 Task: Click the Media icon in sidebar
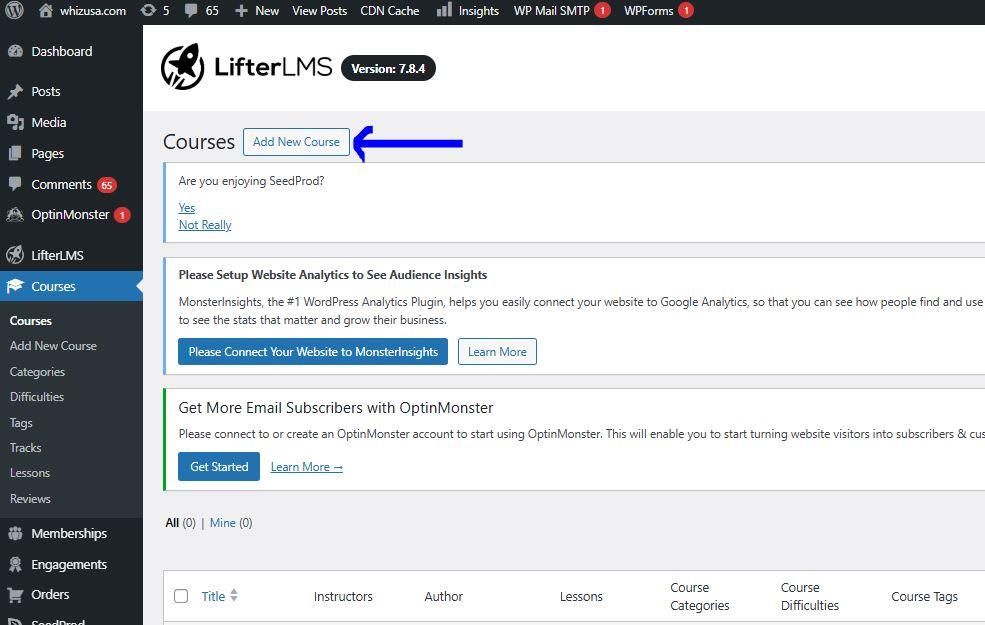pos(15,122)
